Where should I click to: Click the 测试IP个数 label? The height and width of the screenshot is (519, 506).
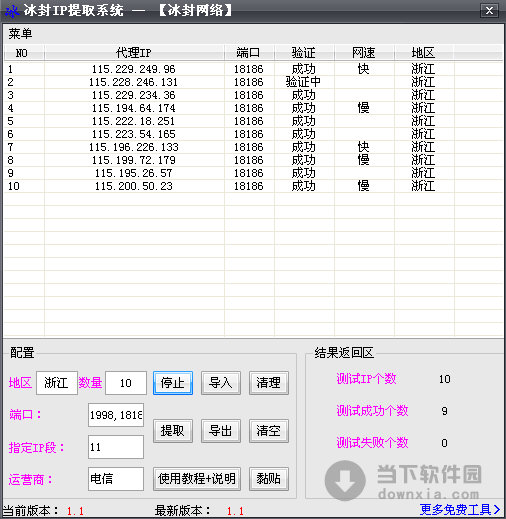[x=366, y=379]
